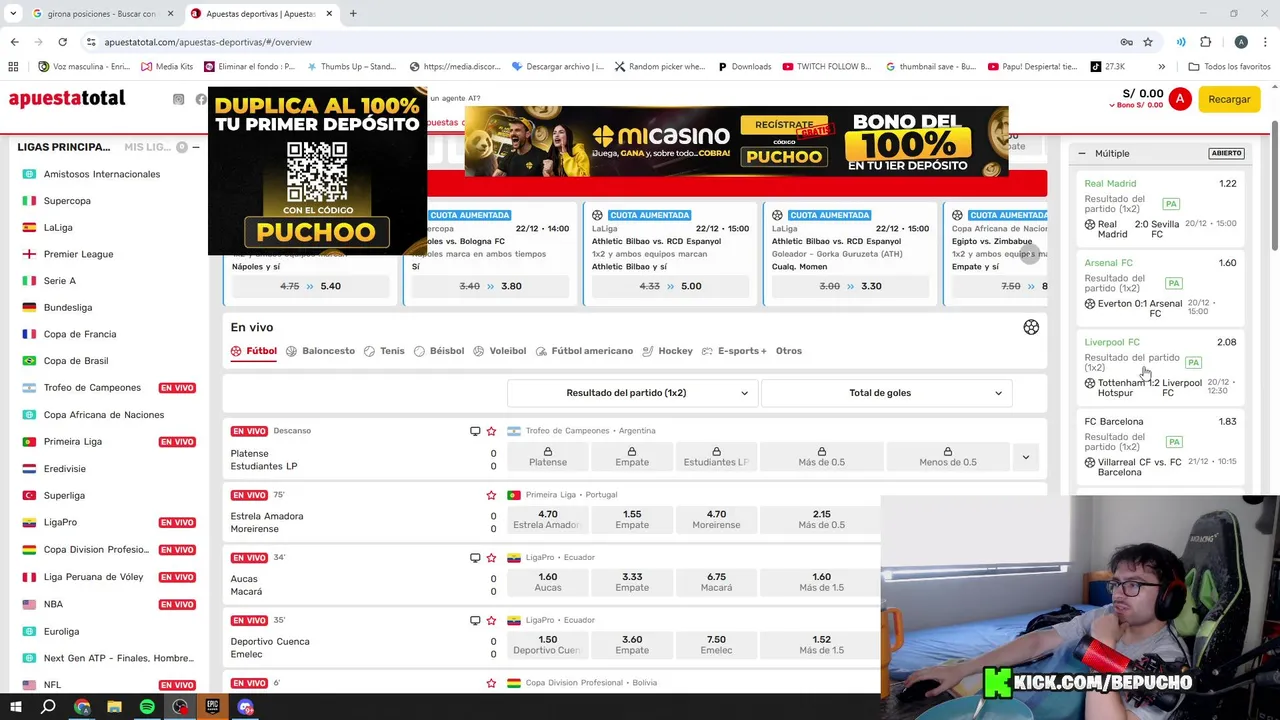The image size is (1280, 720).
Task: Open the apuestatotal logo home link
Action: (67, 98)
